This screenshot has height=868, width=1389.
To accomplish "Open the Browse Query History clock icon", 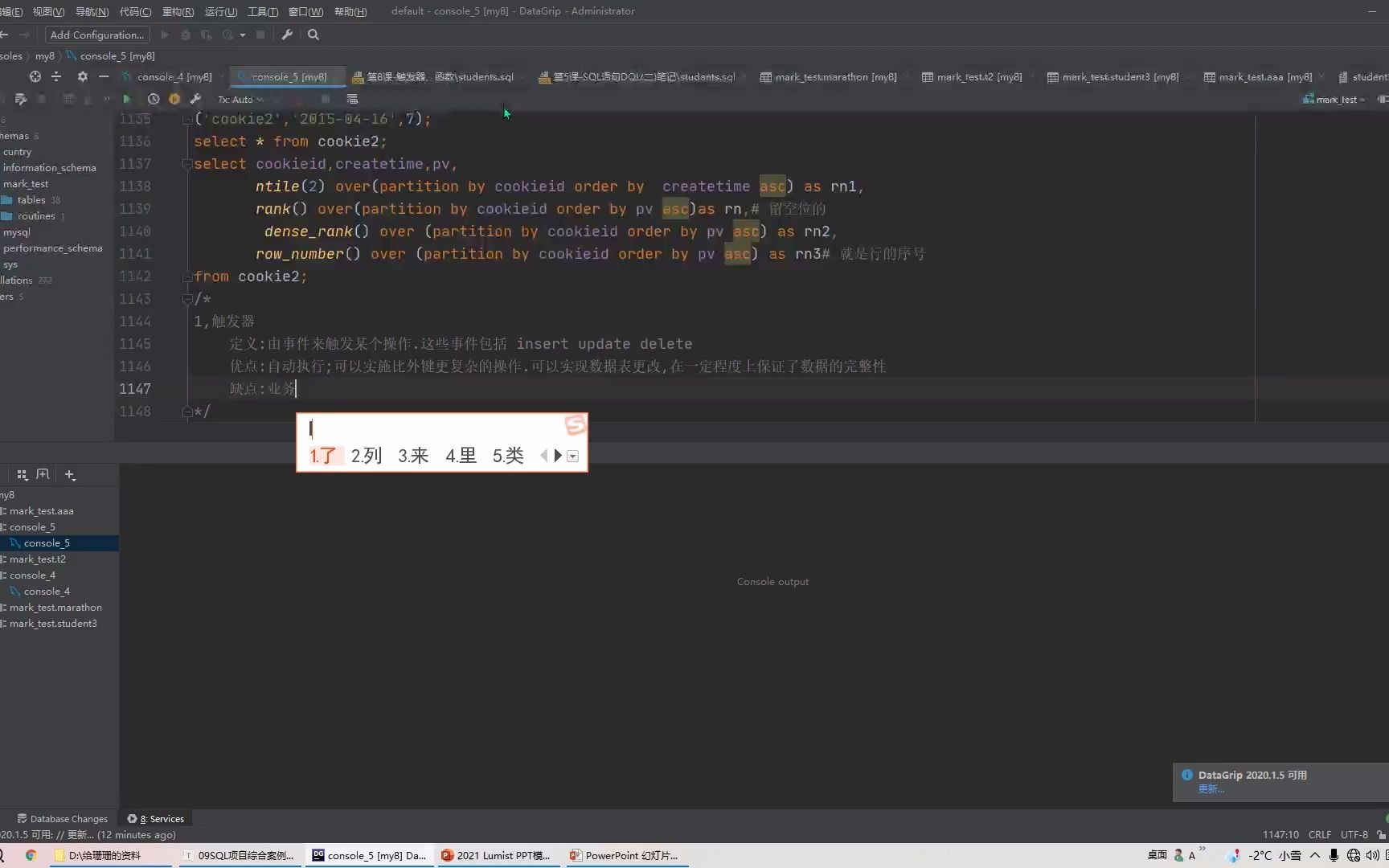I will pyautogui.click(x=154, y=99).
